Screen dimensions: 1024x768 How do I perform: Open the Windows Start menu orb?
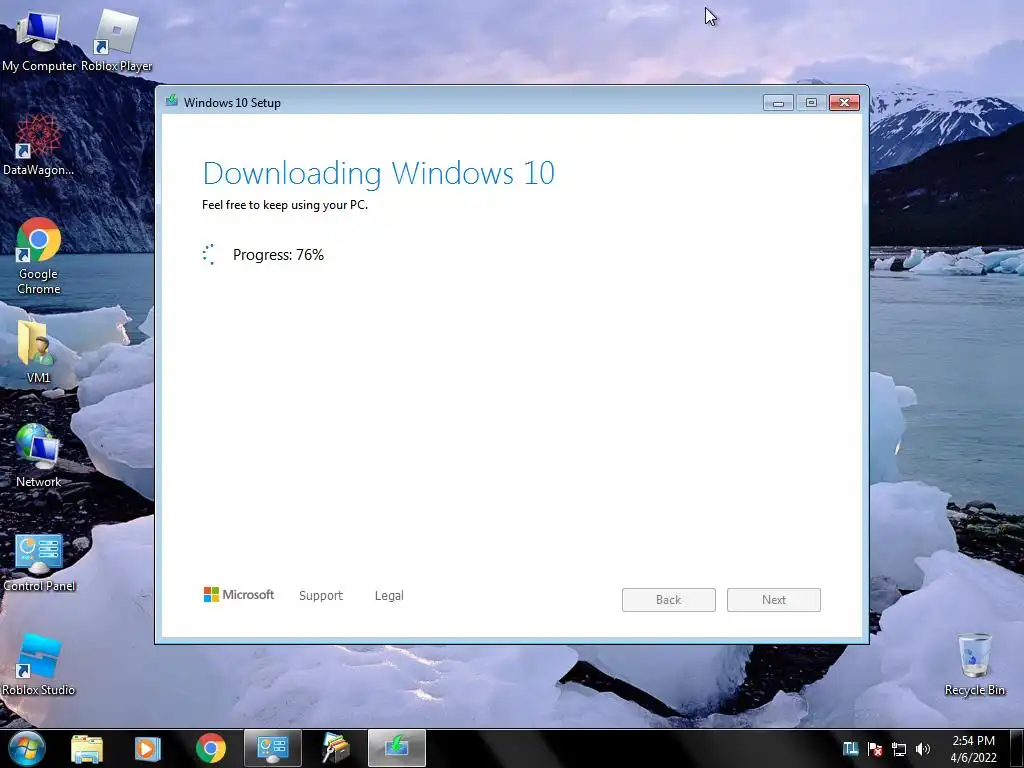[27, 748]
